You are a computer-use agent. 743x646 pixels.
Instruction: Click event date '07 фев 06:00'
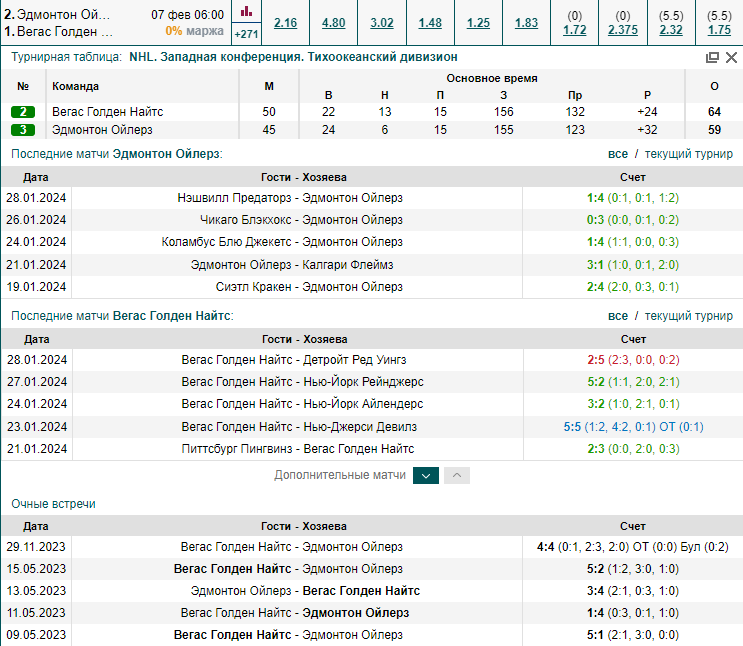(x=187, y=15)
